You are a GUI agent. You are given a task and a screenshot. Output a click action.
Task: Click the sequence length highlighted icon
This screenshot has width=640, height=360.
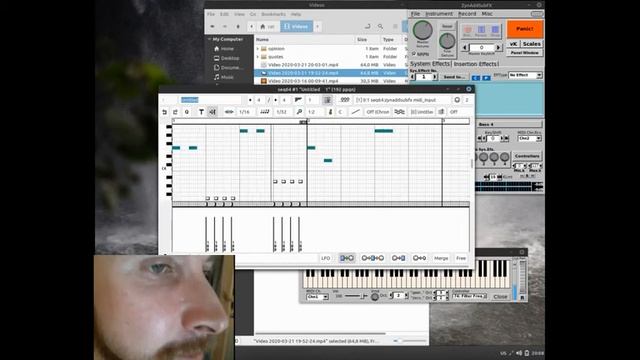(x=327, y=100)
